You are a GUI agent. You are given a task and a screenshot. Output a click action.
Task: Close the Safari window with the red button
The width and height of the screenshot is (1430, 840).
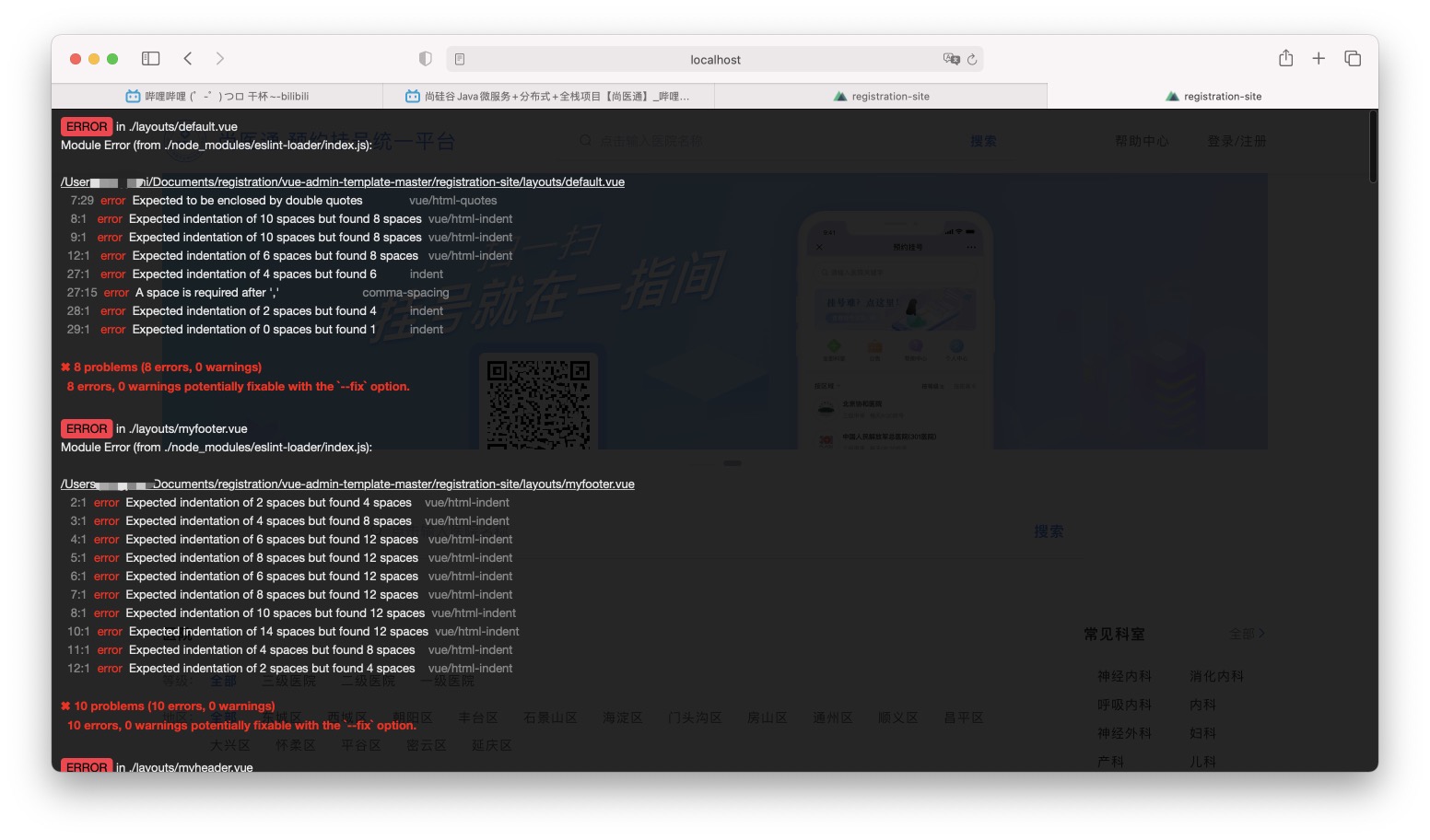click(x=76, y=59)
